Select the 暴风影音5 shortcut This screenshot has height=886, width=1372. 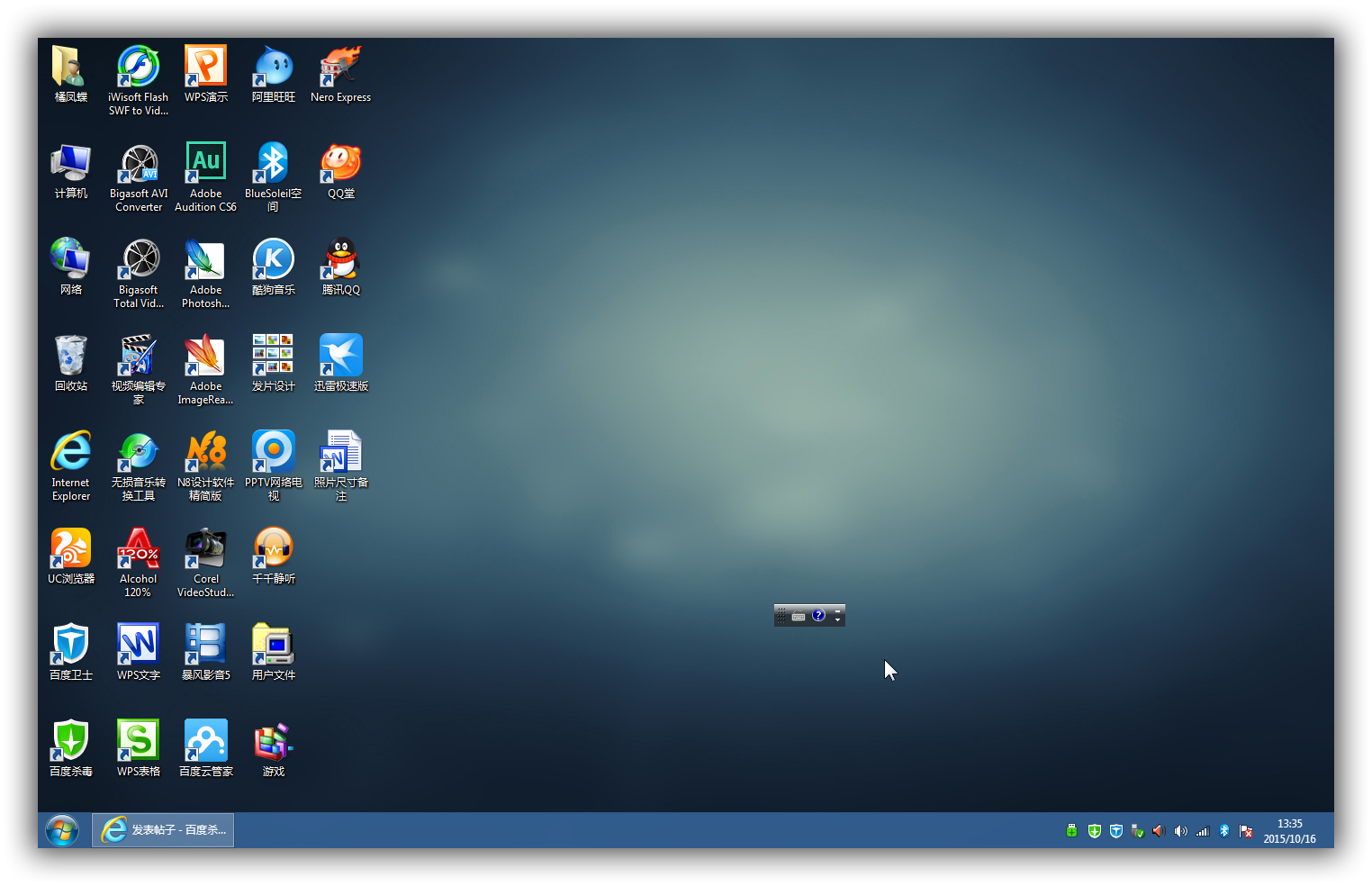click(x=206, y=652)
